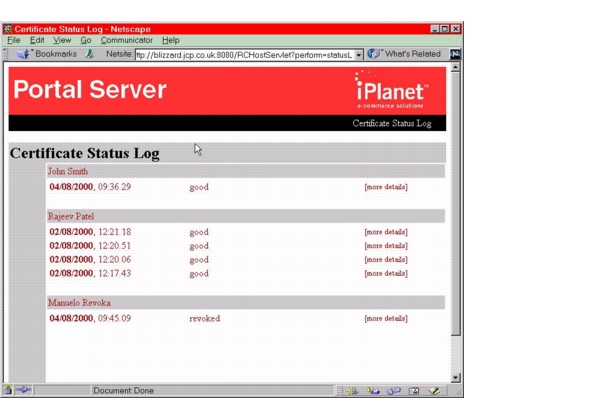Click the 'good' status for John Smith

(199, 187)
